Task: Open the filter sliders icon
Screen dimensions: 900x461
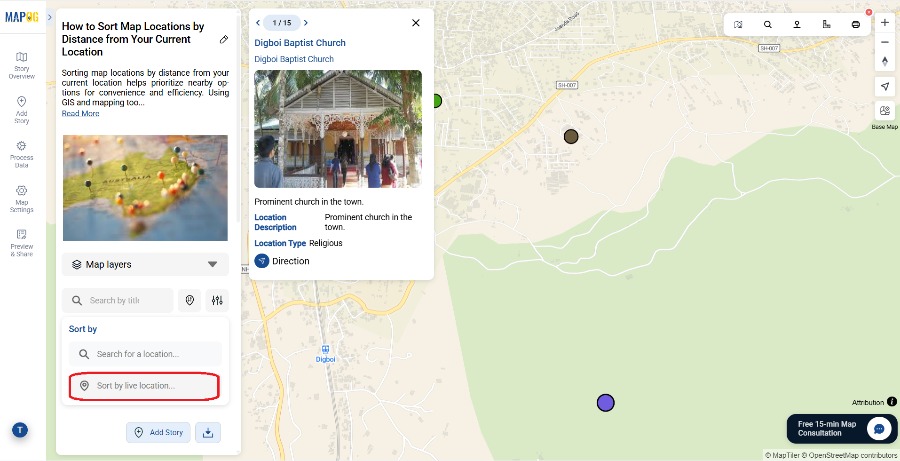Action: point(217,300)
